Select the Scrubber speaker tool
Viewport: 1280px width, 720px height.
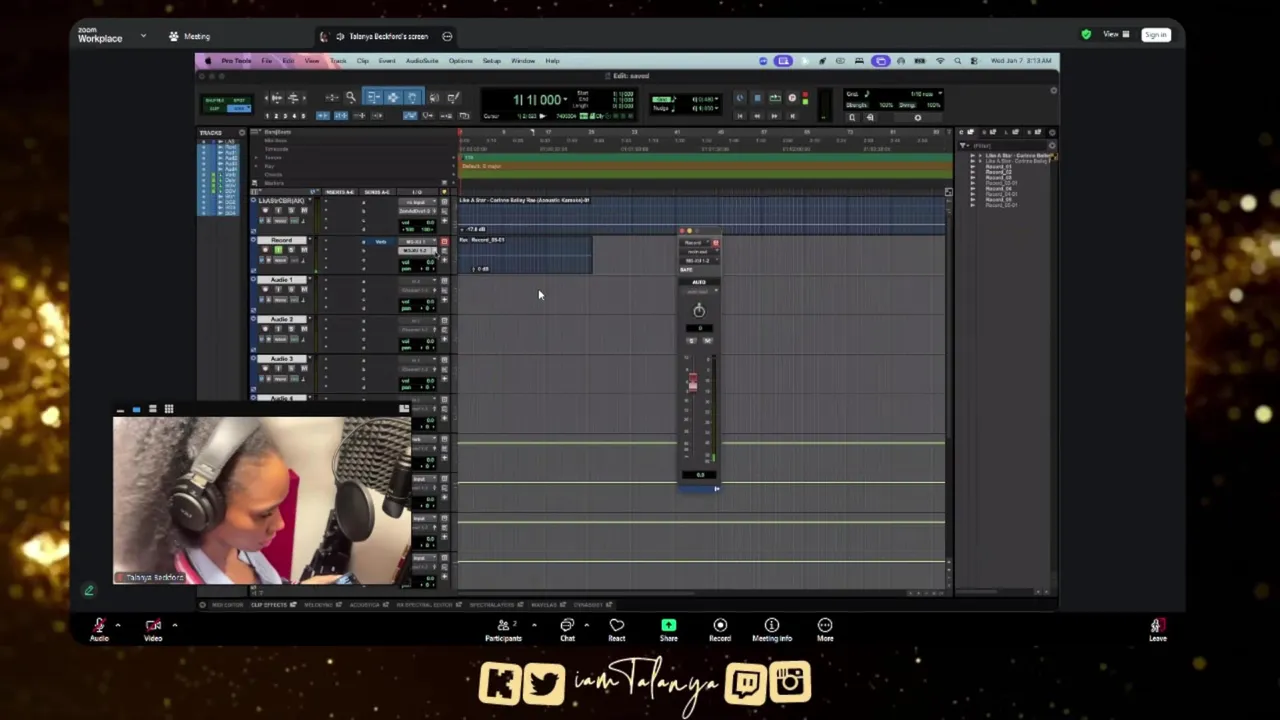[434, 97]
